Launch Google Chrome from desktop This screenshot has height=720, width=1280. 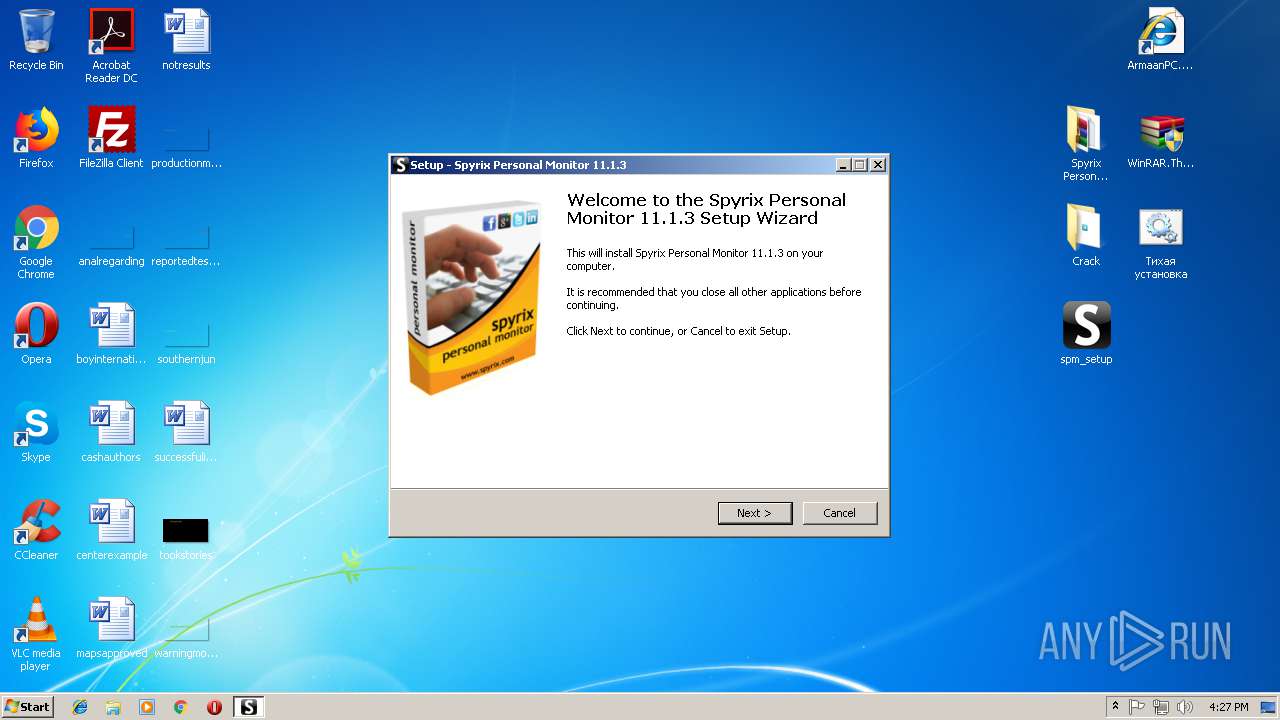(x=36, y=243)
